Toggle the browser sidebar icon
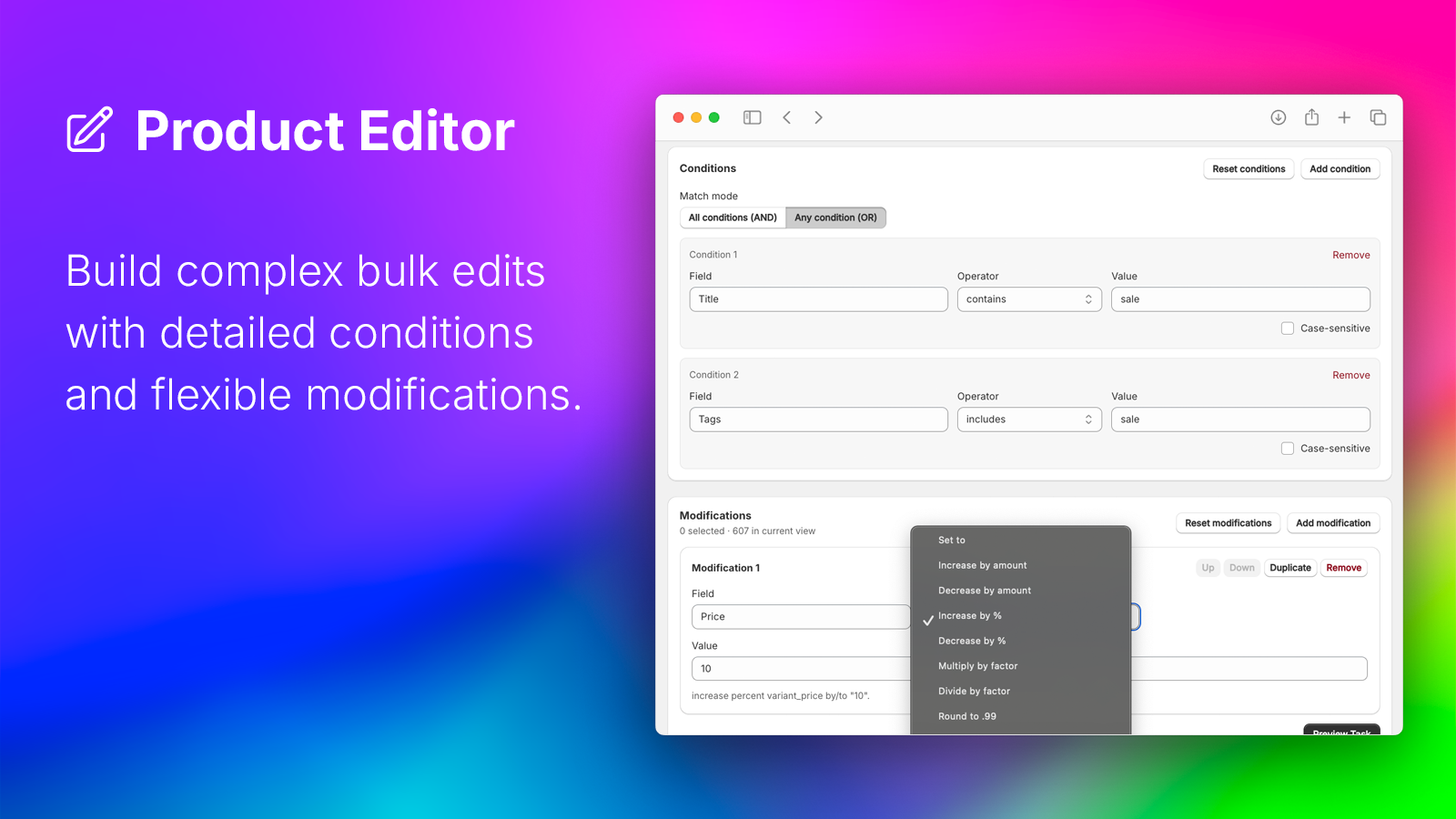The height and width of the screenshot is (819, 1456). pos(752,117)
